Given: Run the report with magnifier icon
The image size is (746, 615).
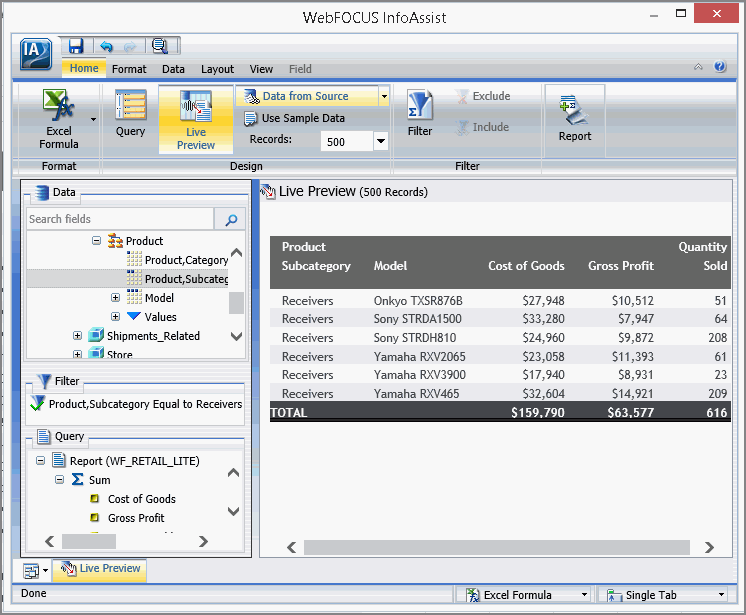Looking at the screenshot, I should click(159, 46).
